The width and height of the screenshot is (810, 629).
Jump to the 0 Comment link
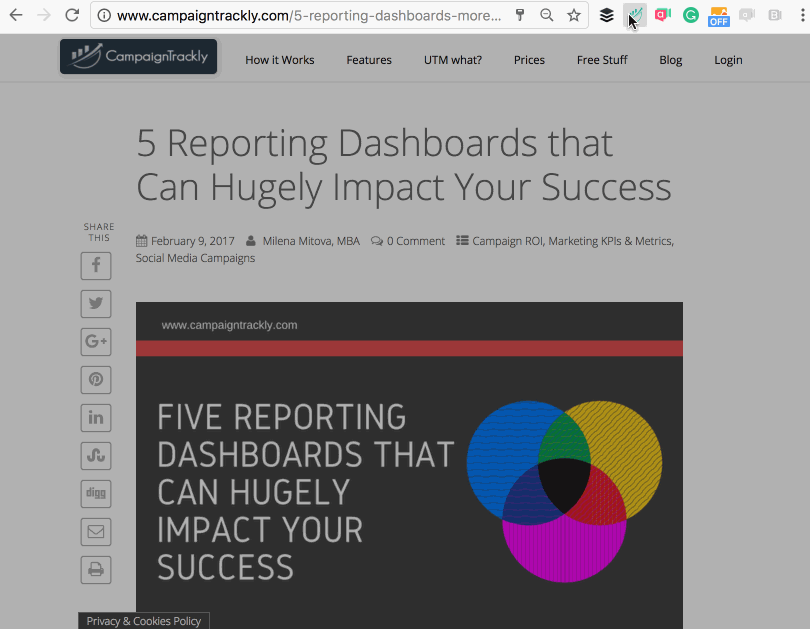(415, 241)
